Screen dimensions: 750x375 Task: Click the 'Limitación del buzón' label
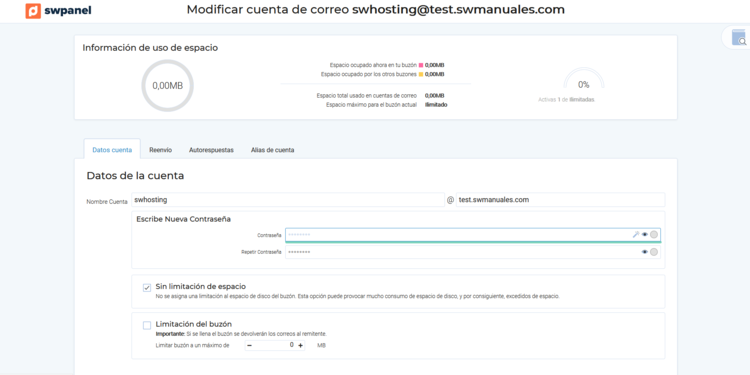click(194, 324)
